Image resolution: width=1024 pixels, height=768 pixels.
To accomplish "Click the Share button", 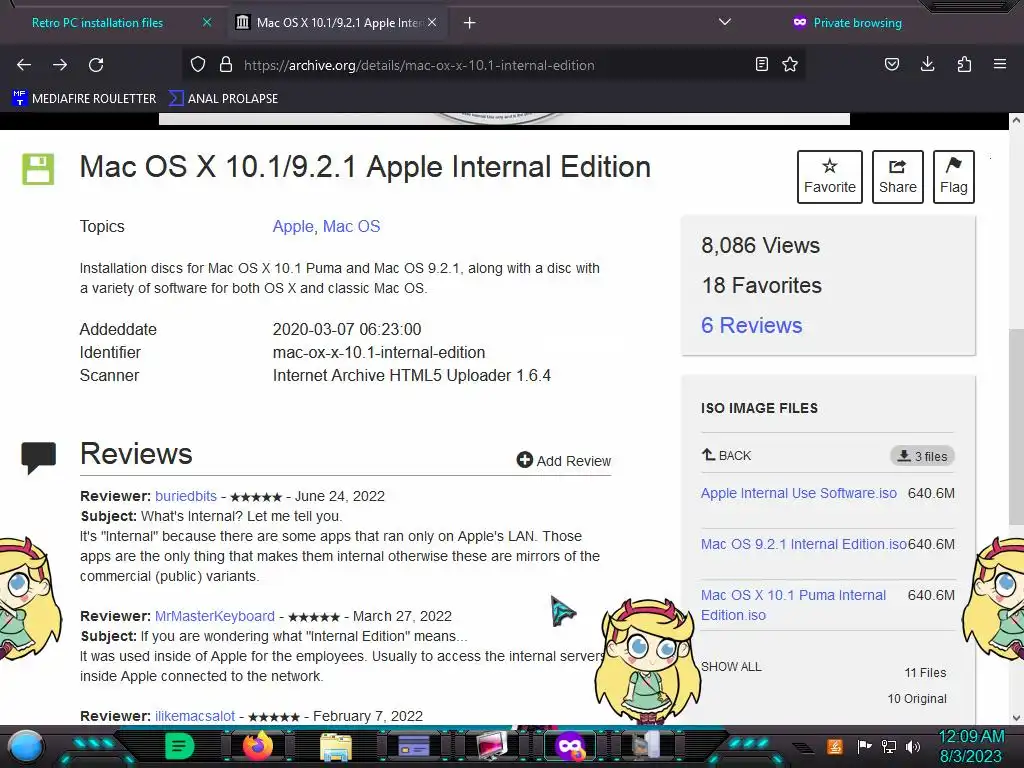I will (897, 177).
